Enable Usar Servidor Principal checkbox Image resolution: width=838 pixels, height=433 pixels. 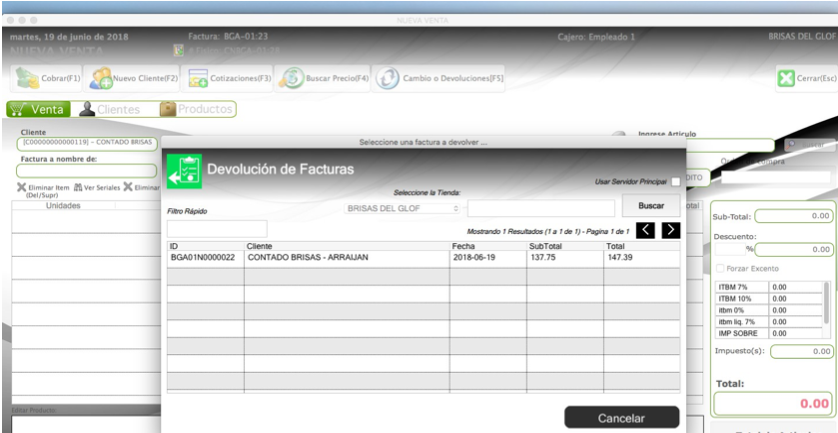676,182
